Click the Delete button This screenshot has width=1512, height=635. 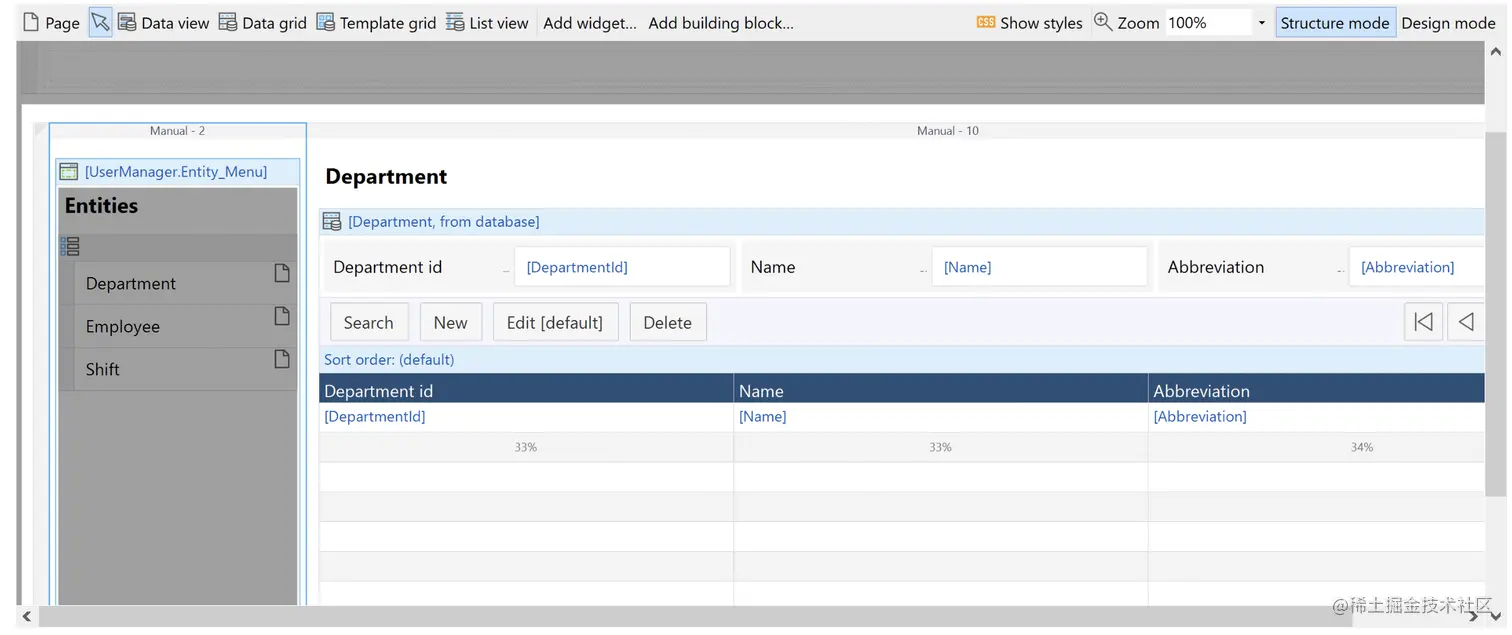[x=667, y=322]
